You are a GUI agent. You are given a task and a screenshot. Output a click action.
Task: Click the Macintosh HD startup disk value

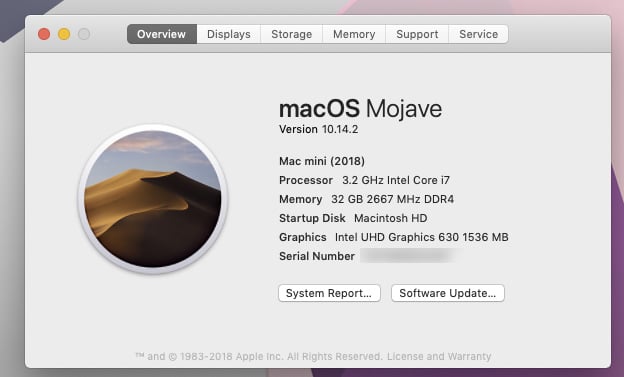tap(390, 218)
